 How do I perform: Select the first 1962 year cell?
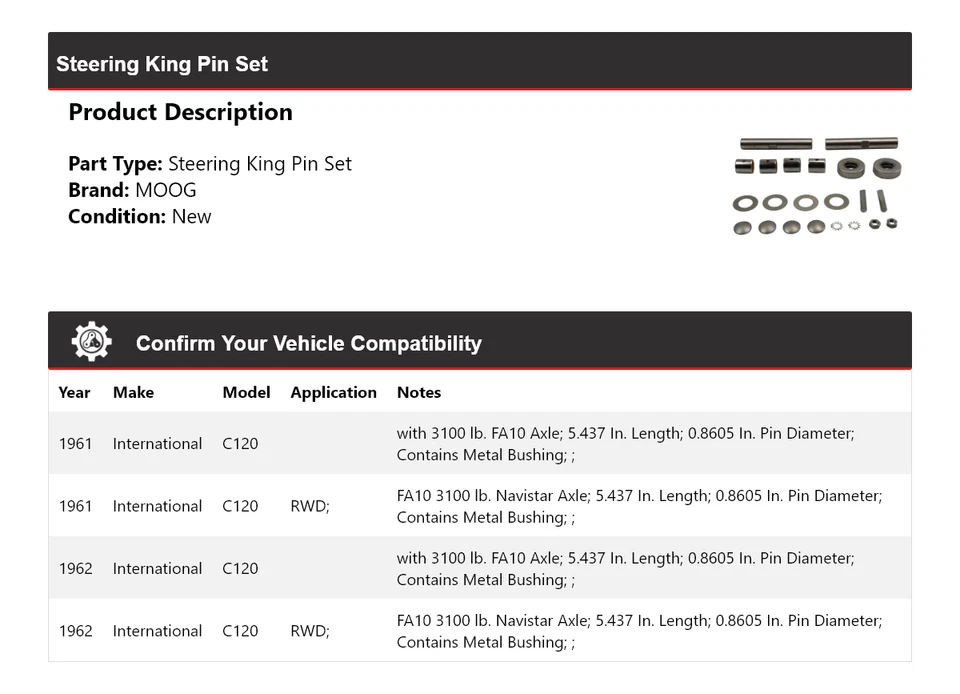pyautogui.click(x=75, y=568)
